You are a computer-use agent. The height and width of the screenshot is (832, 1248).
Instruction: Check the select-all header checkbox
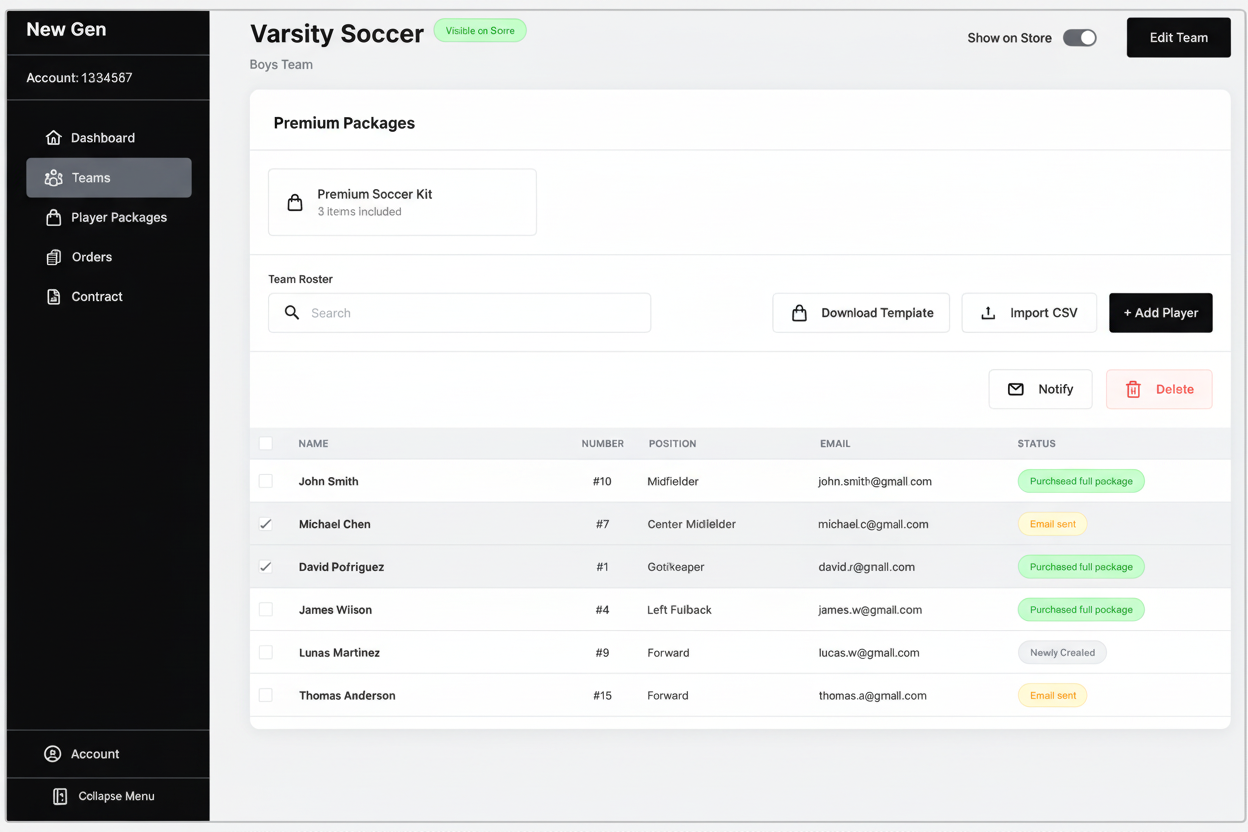coord(266,443)
